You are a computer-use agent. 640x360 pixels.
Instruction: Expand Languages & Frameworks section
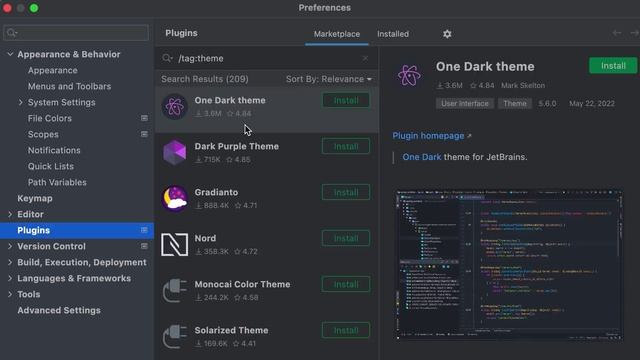point(10,278)
